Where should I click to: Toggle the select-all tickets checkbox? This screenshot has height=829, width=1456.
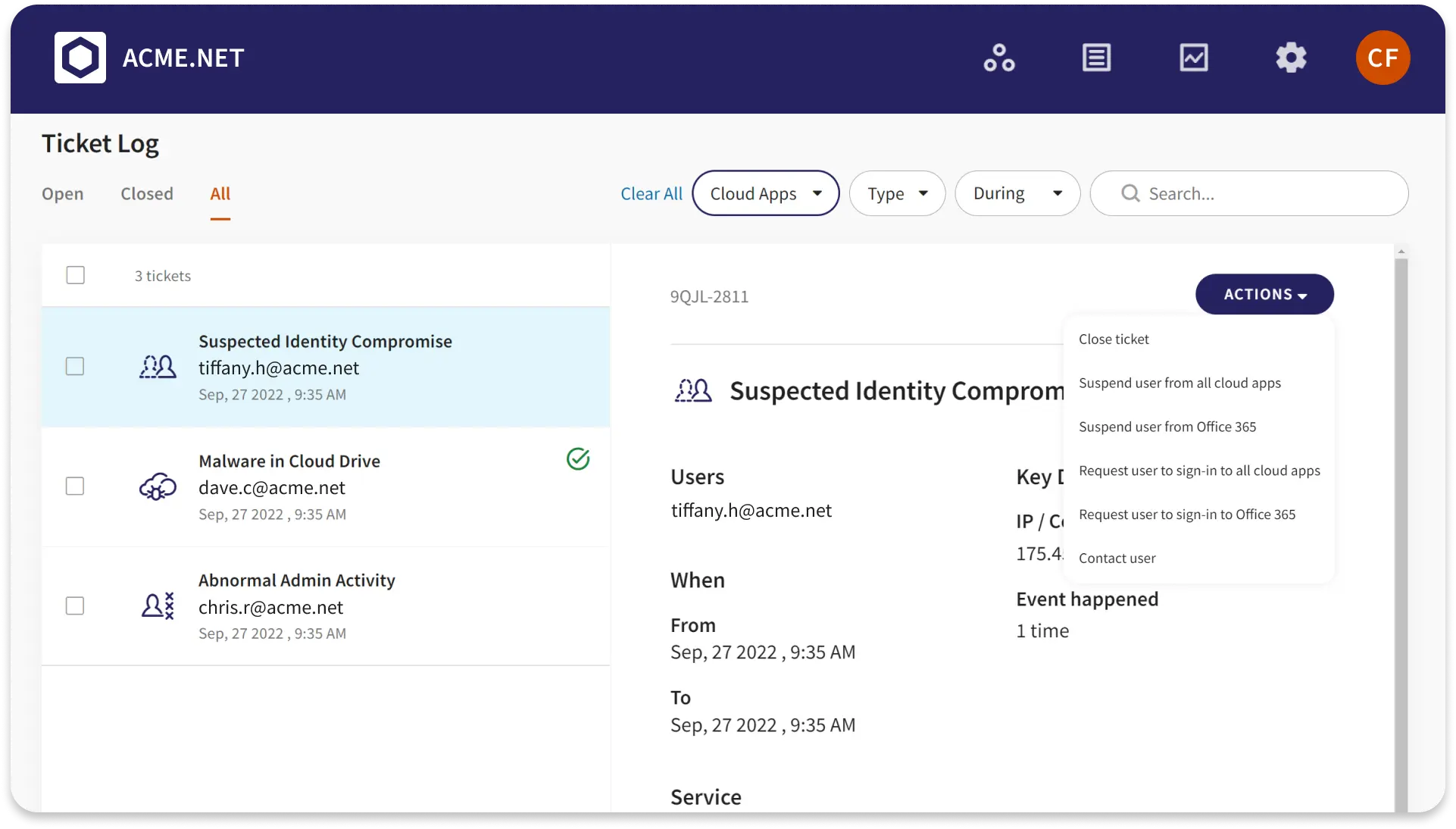75,275
